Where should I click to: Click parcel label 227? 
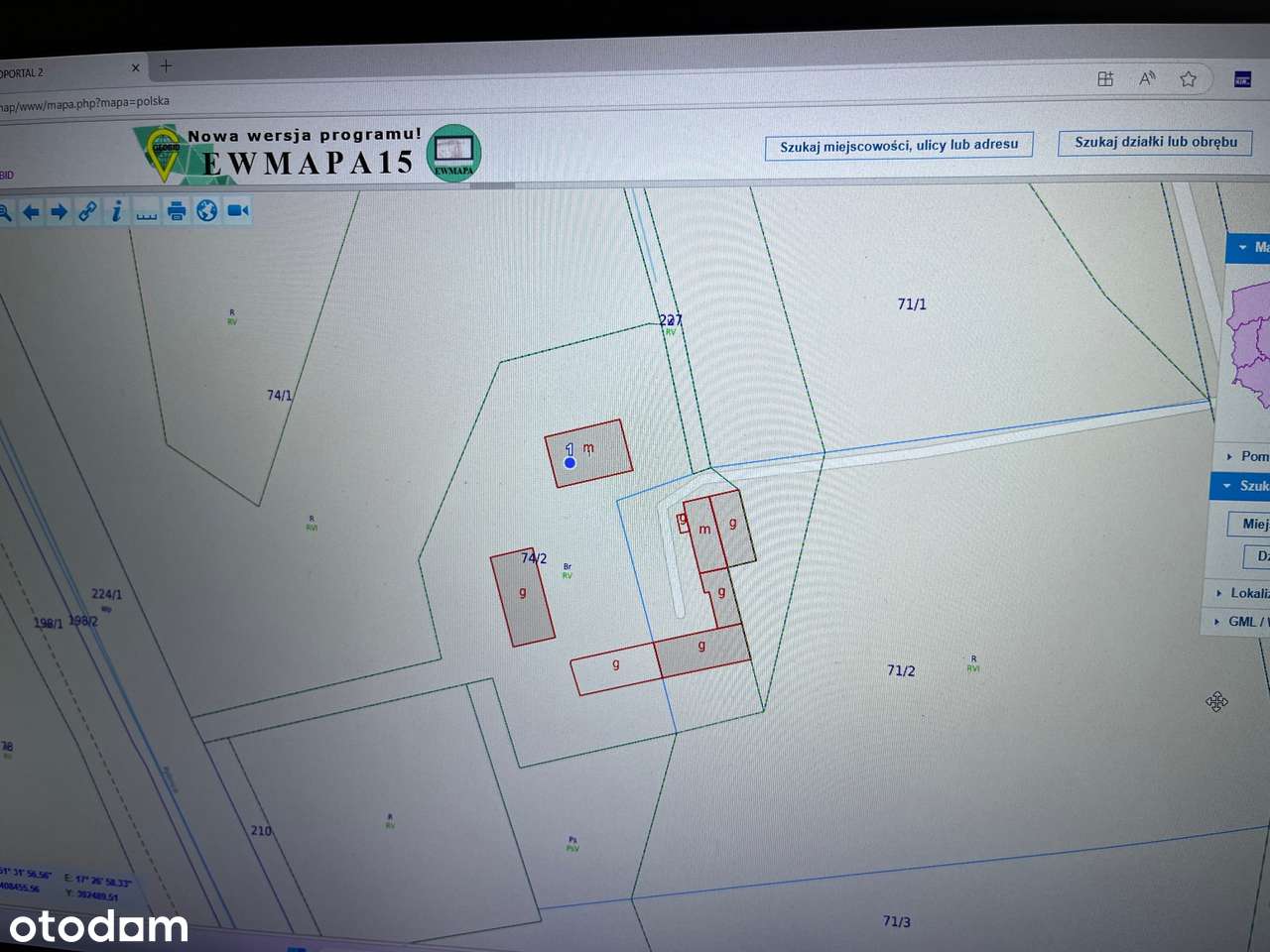[x=671, y=320]
